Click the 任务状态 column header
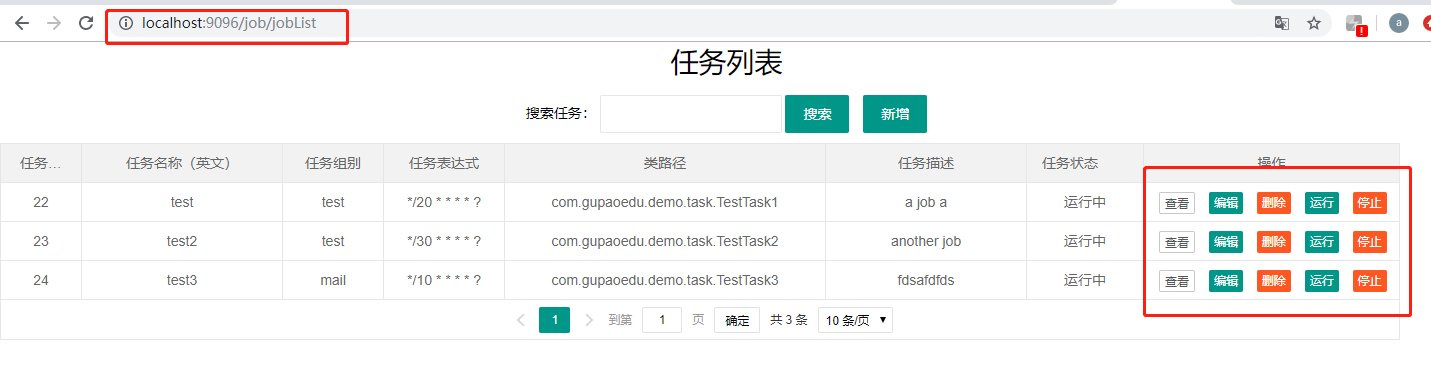Viewport: 1431px width, 390px height. (1085, 163)
